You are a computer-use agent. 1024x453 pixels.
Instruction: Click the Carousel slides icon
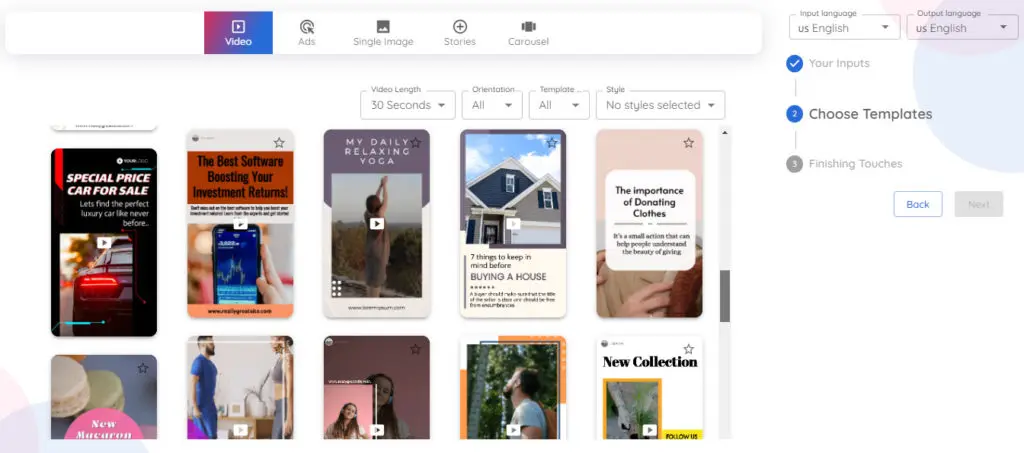coord(528,27)
